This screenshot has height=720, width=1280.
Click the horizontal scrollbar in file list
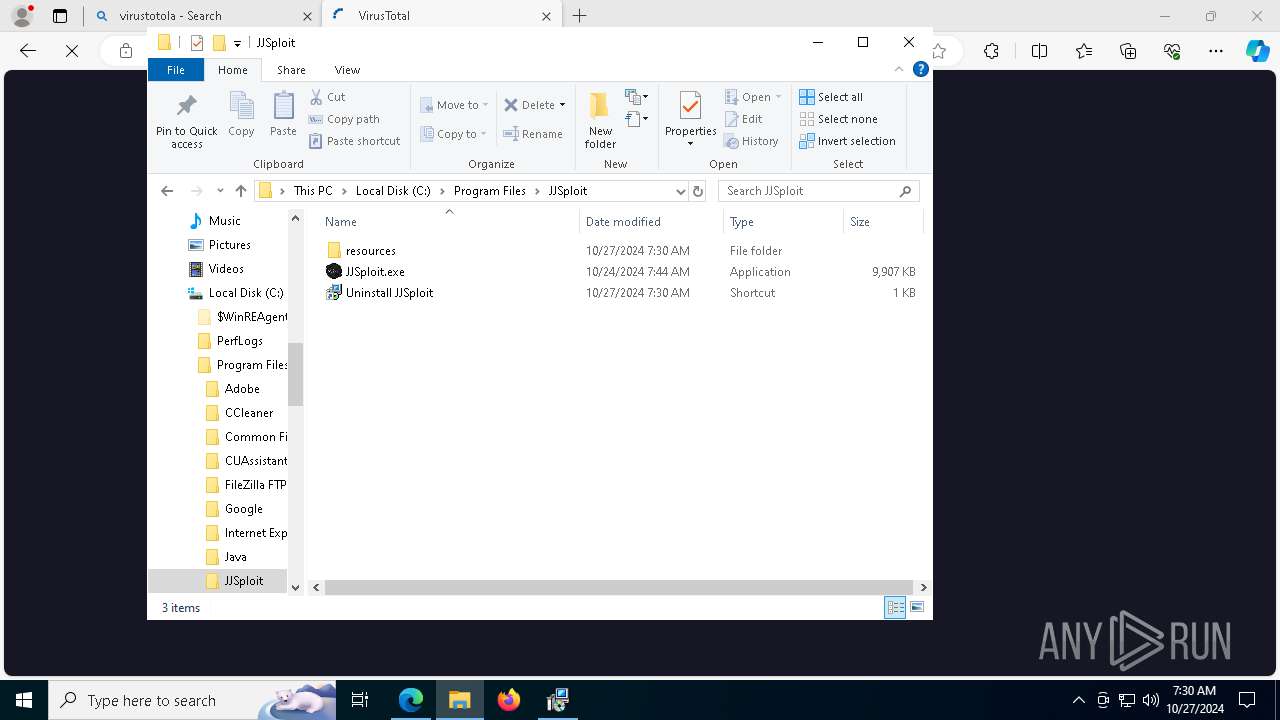pos(619,588)
